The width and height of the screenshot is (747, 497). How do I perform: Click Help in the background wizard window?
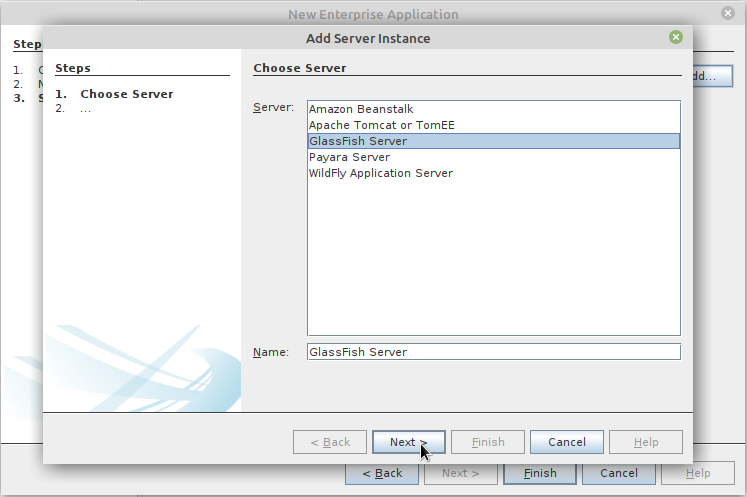[x=698, y=473]
